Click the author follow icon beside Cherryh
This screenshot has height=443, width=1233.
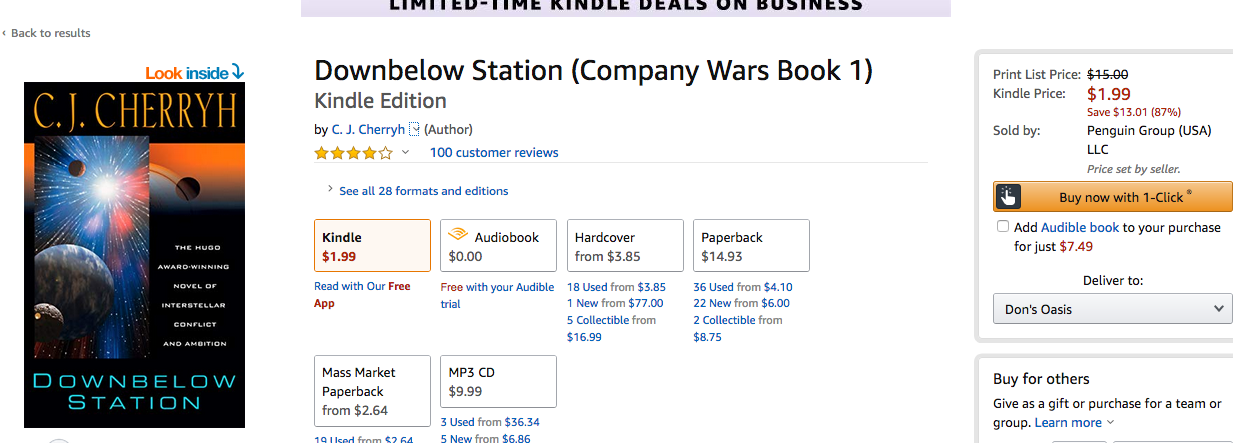click(415, 129)
